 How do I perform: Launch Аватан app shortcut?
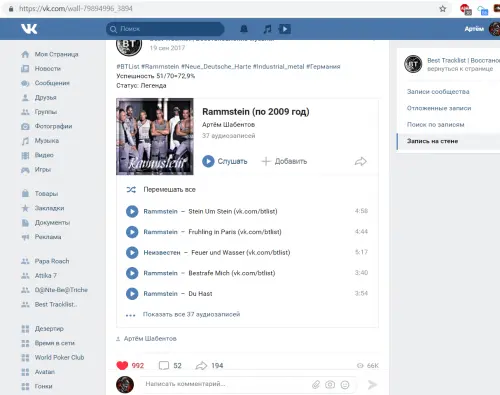click(x=38, y=372)
